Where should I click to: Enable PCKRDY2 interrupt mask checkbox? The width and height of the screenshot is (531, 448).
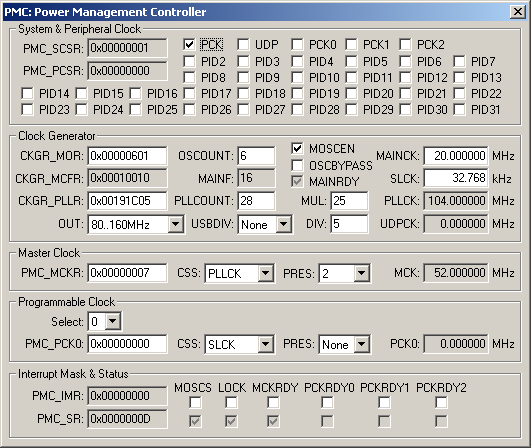point(441,403)
